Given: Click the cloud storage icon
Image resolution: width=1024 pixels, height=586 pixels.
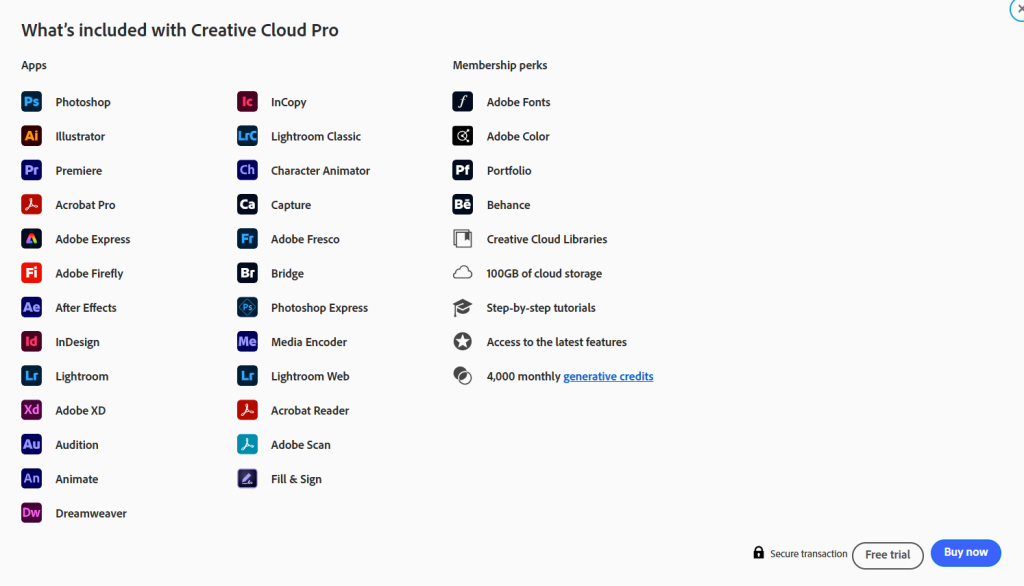Looking at the screenshot, I should pos(462,273).
